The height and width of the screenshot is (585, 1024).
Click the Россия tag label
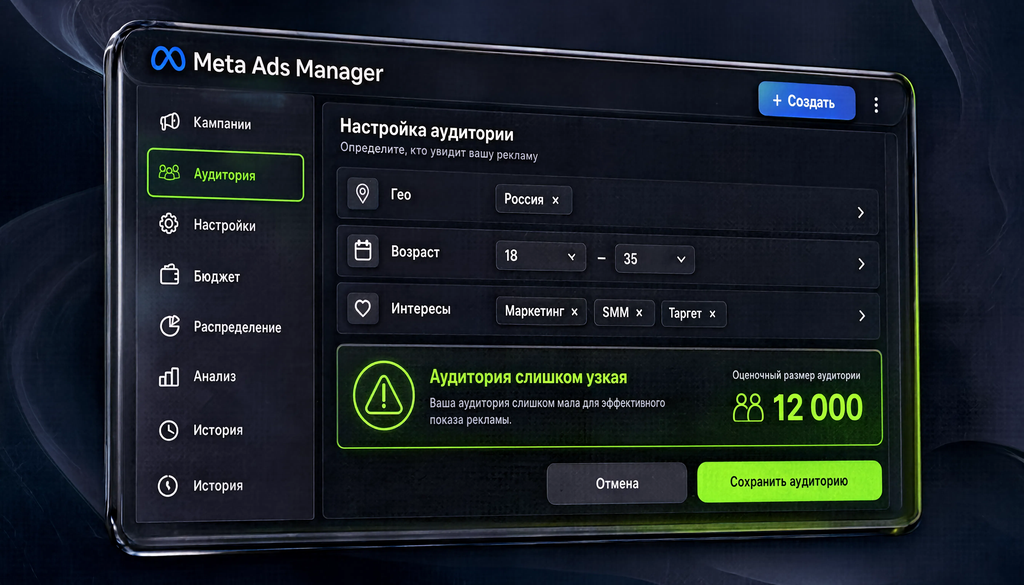(524, 199)
